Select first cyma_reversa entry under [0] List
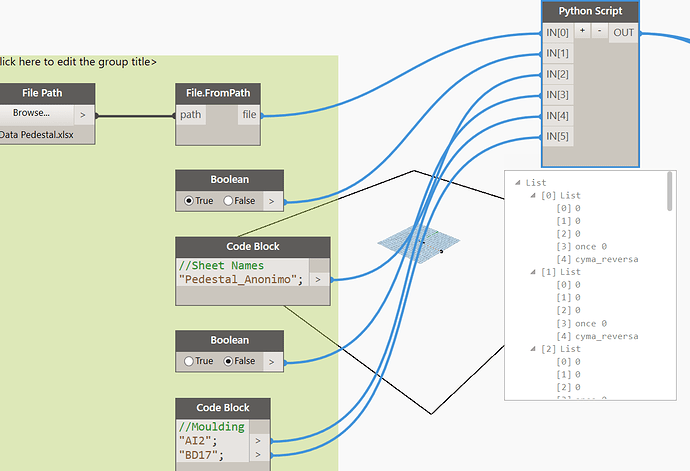The image size is (690, 471). (606, 259)
